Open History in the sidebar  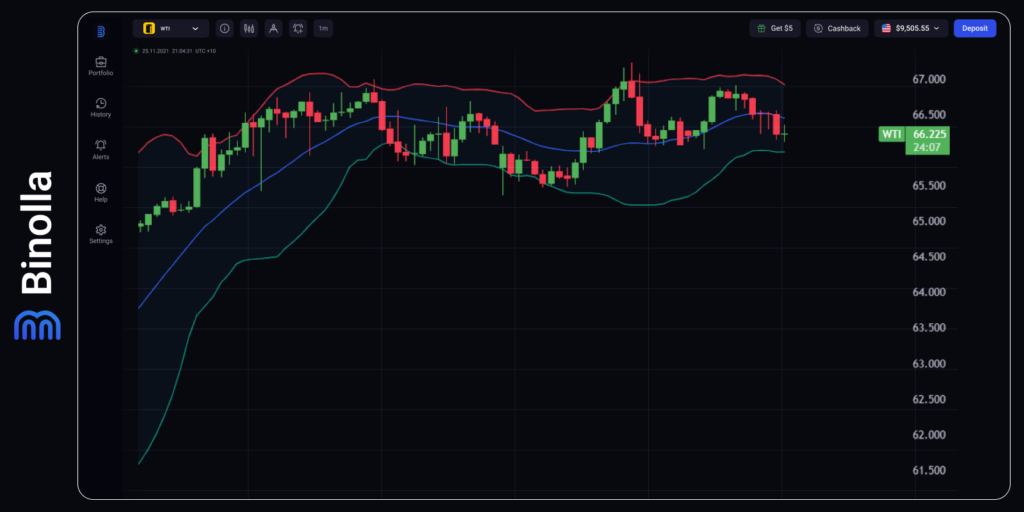point(101,108)
